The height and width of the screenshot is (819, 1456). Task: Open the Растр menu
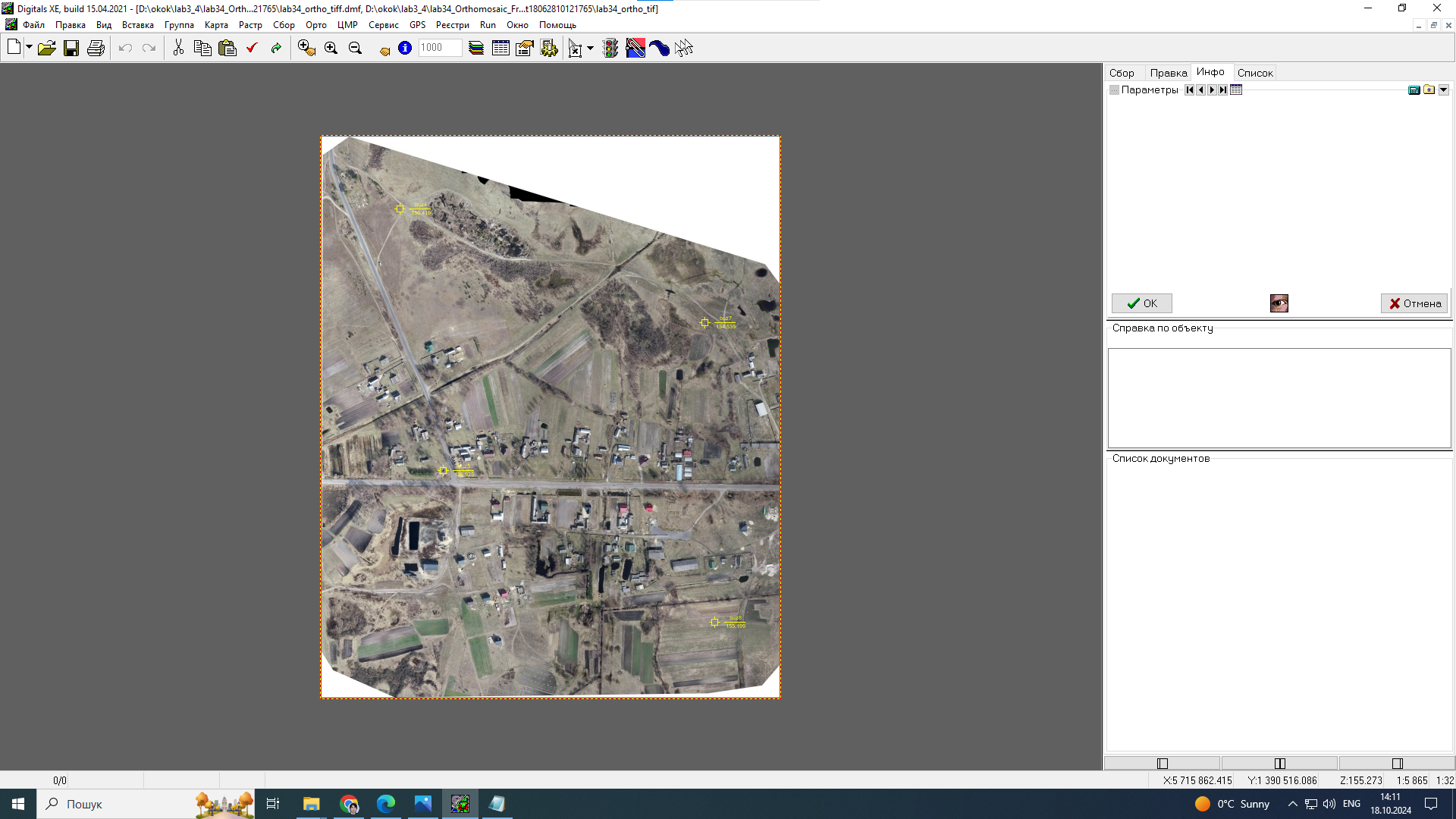pyautogui.click(x=250, y=25)
